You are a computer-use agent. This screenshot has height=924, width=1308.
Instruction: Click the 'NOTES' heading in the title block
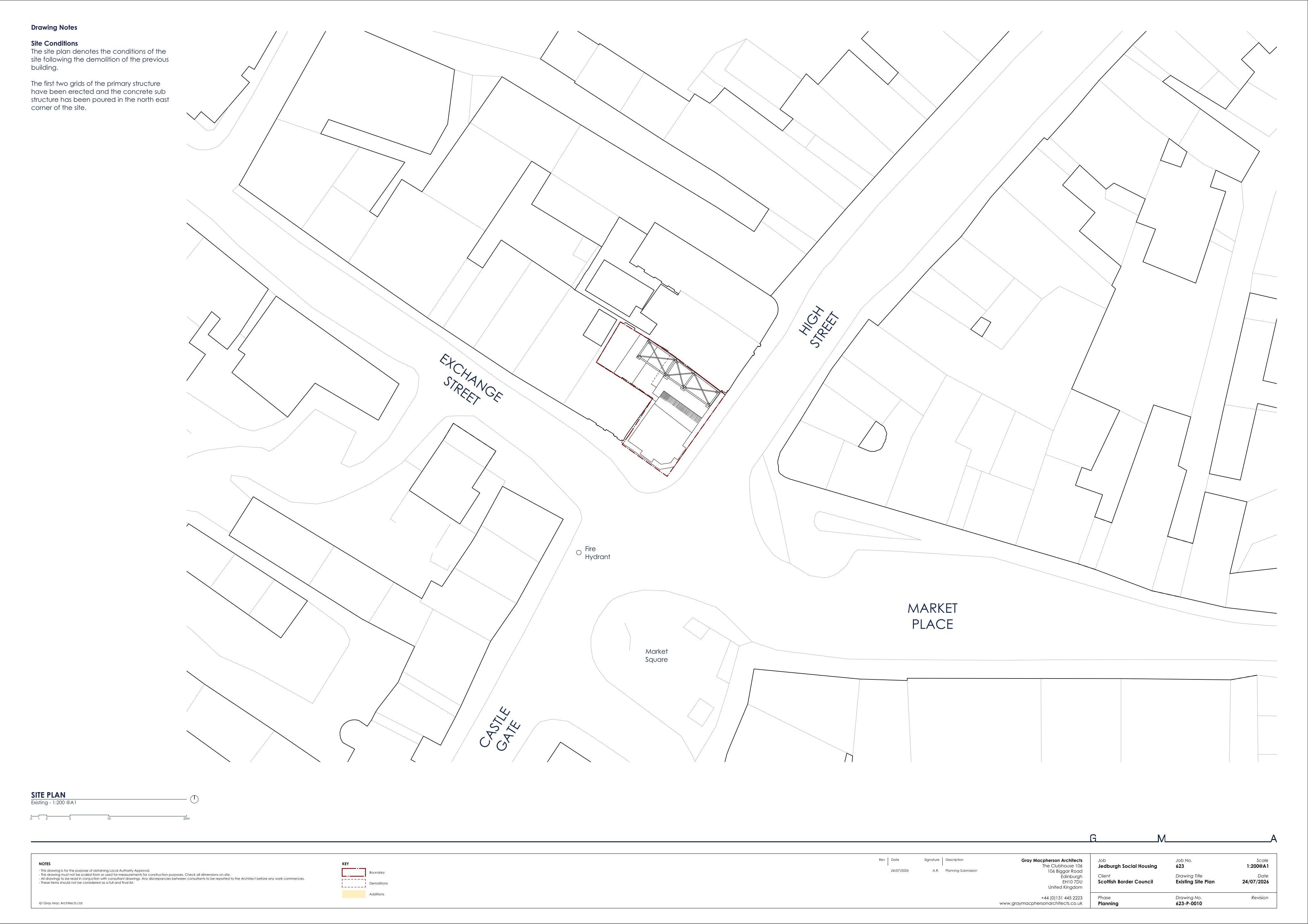(44, 864)
